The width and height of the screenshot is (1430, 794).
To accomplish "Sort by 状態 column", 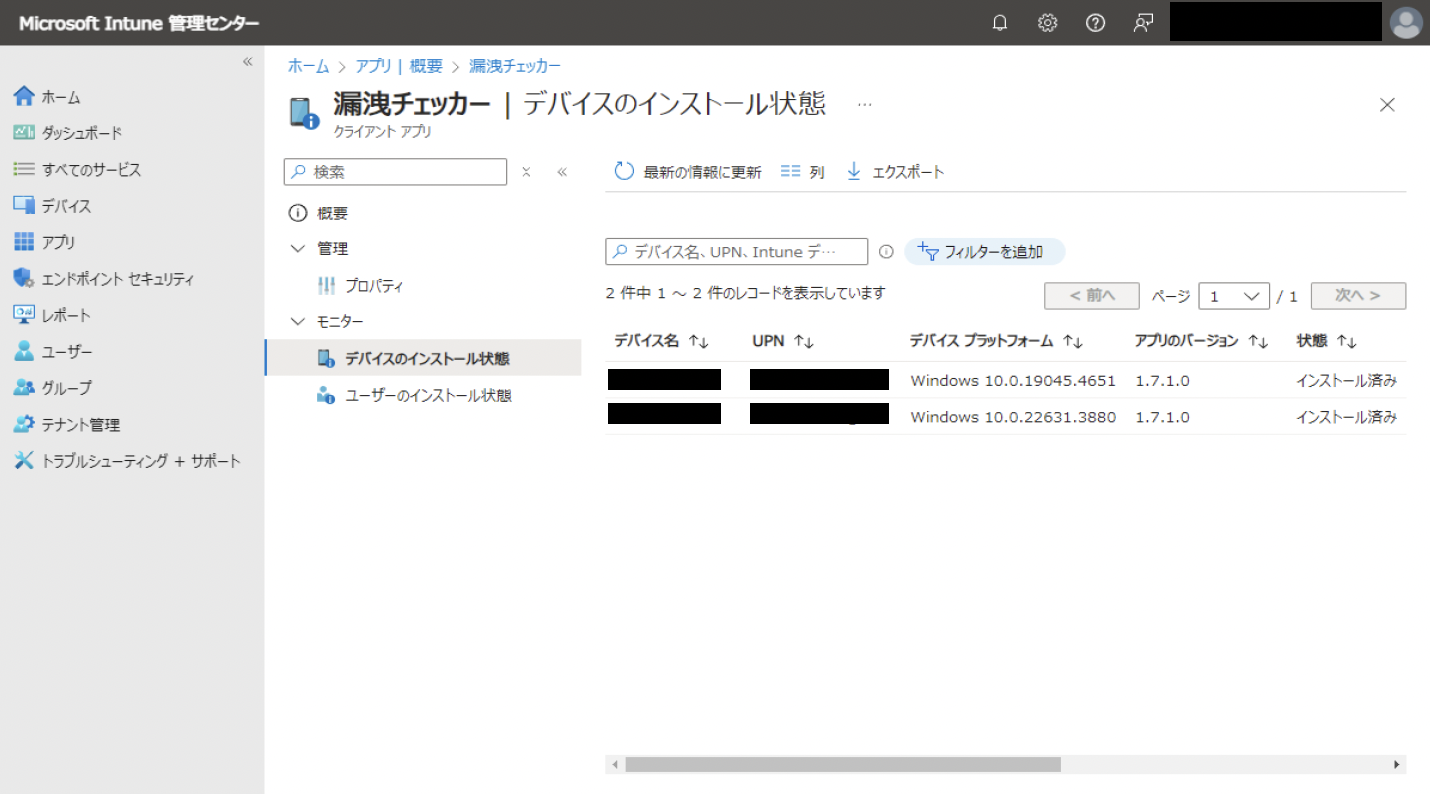I will (1326, 341).
